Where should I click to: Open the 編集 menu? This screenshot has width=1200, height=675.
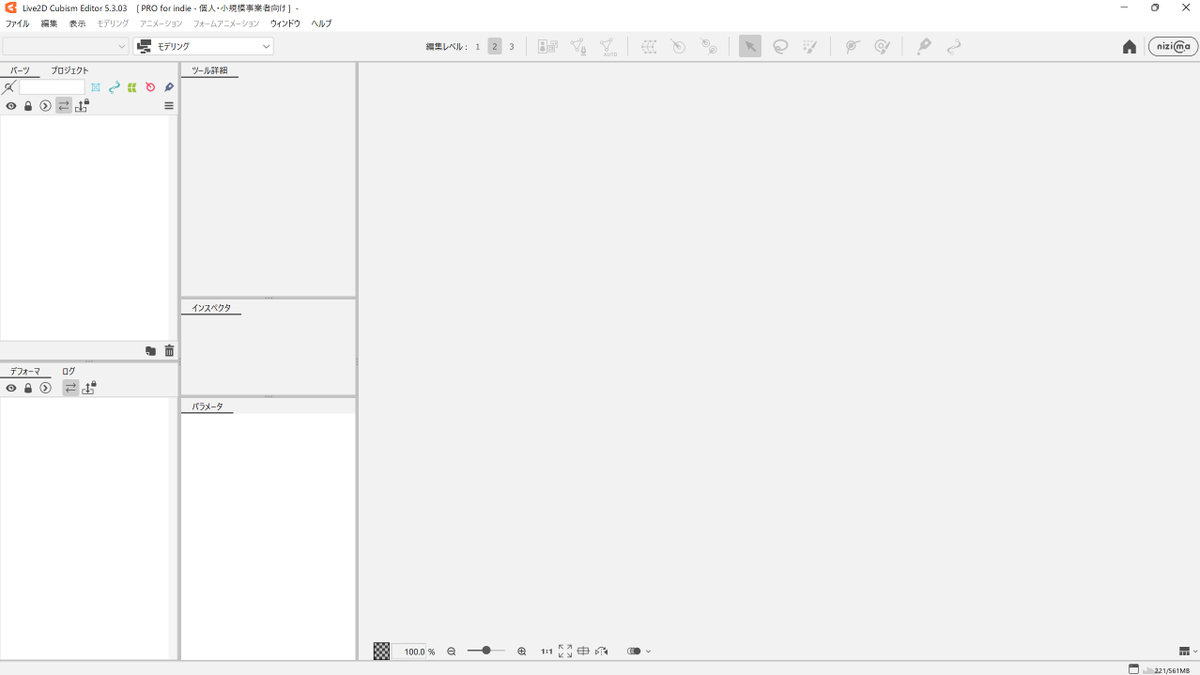49,23
